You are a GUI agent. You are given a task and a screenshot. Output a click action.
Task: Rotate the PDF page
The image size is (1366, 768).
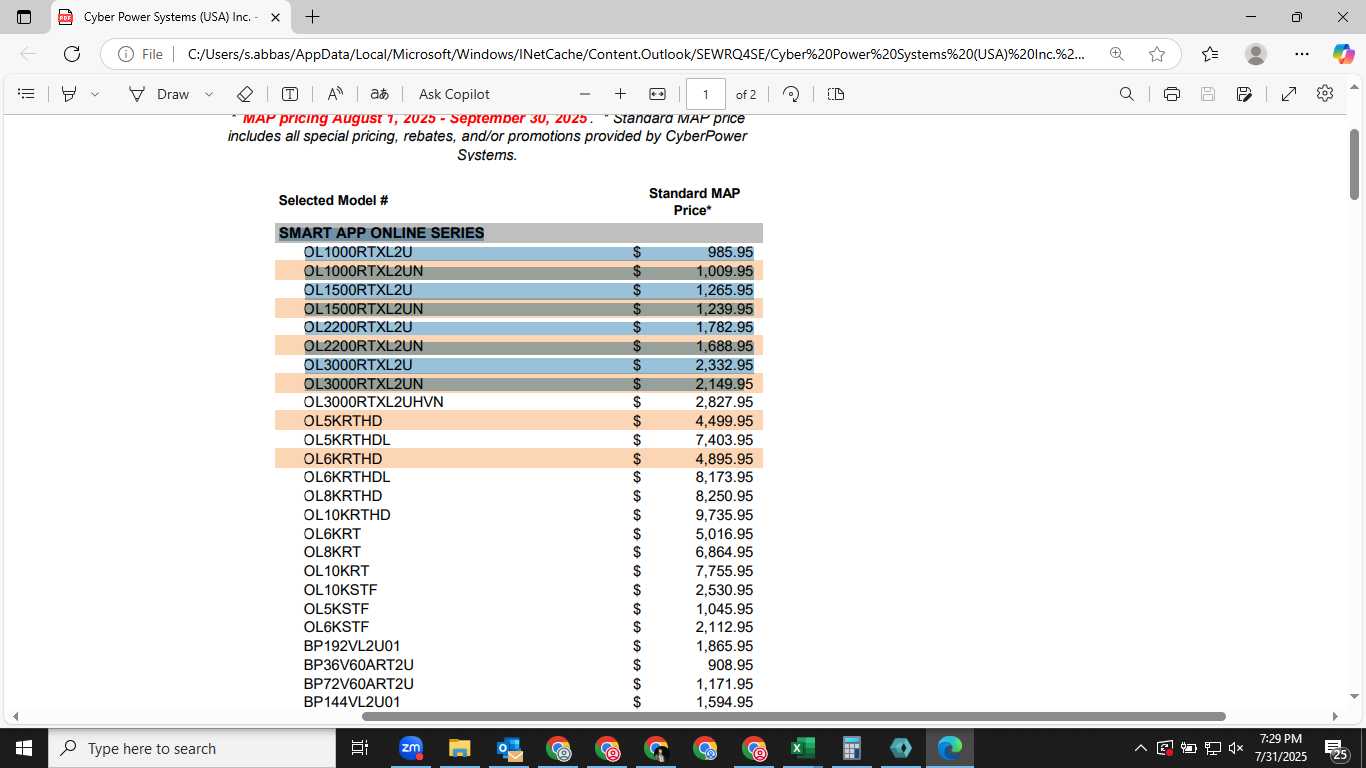tap(791, 94)
